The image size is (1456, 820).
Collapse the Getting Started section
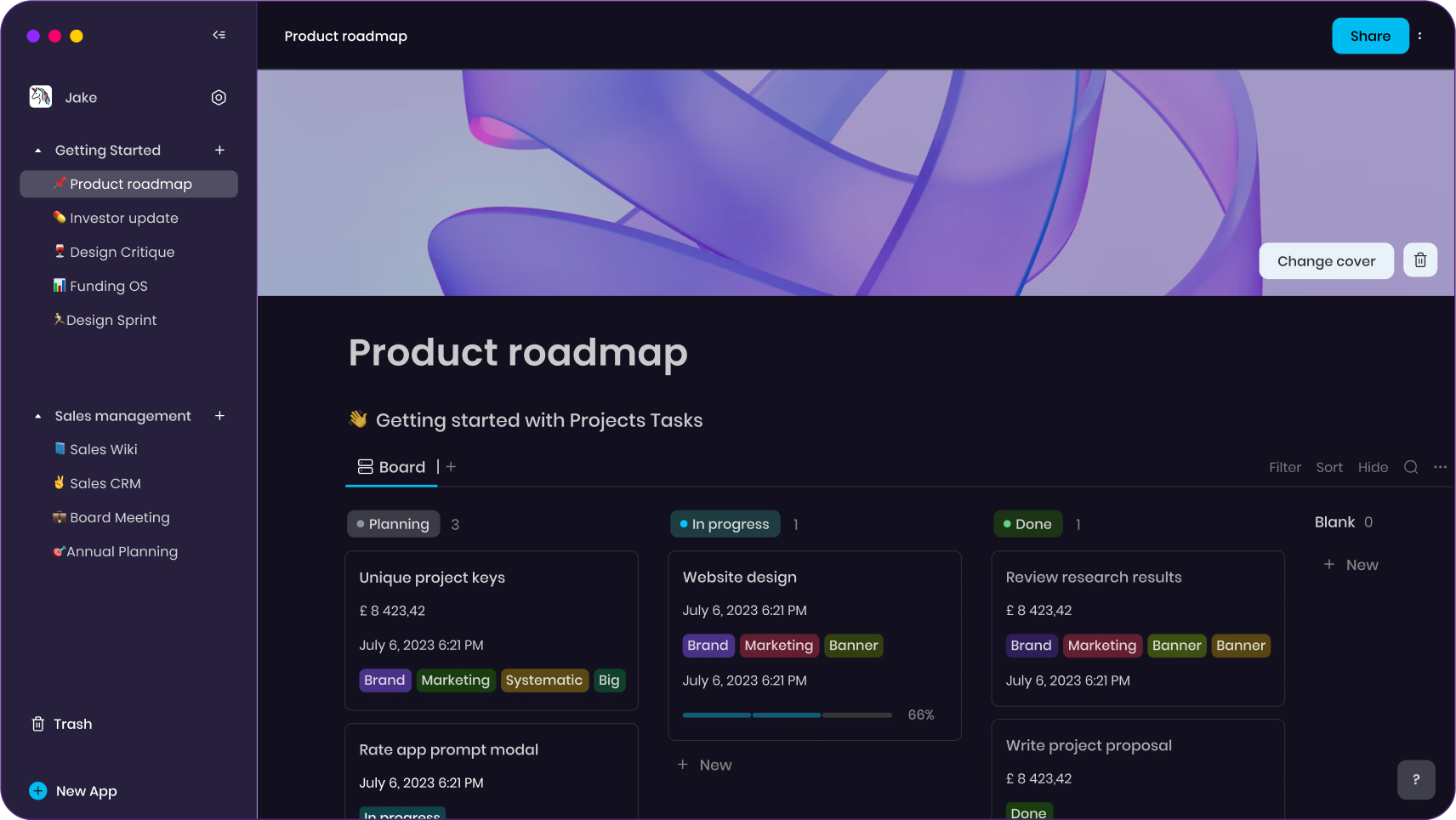pyautogui.click(x=37, y=151)
